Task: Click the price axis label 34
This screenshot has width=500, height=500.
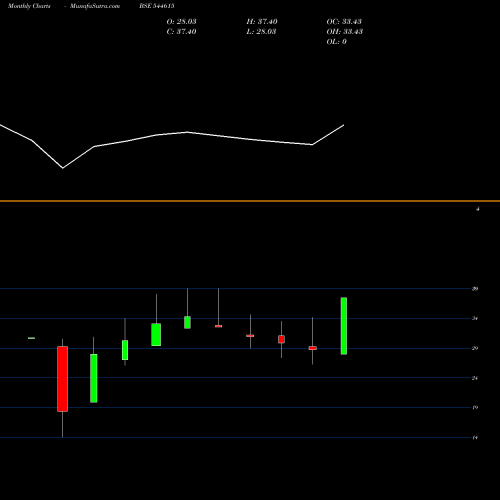Action: point(475,319)
